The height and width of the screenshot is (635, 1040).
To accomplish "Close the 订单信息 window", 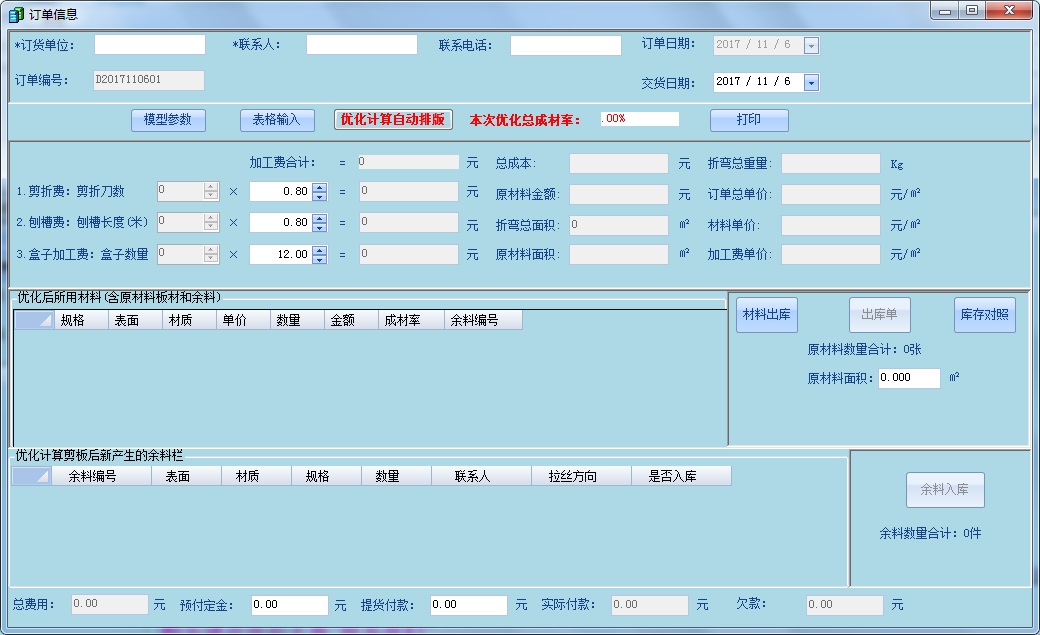I will coord(1009,11).
